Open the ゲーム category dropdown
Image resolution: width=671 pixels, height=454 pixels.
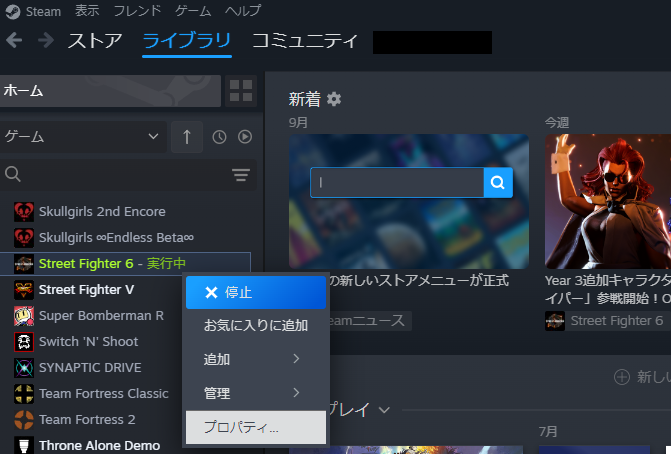(x=83, y=137)
